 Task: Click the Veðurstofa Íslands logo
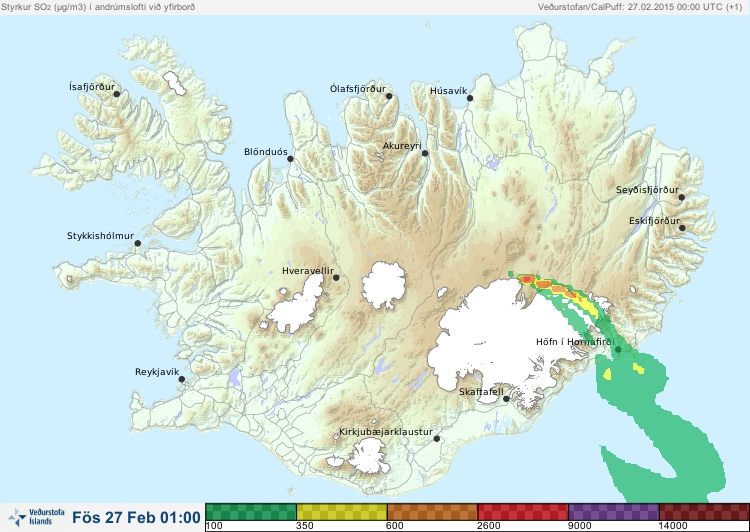coord(36,517)
